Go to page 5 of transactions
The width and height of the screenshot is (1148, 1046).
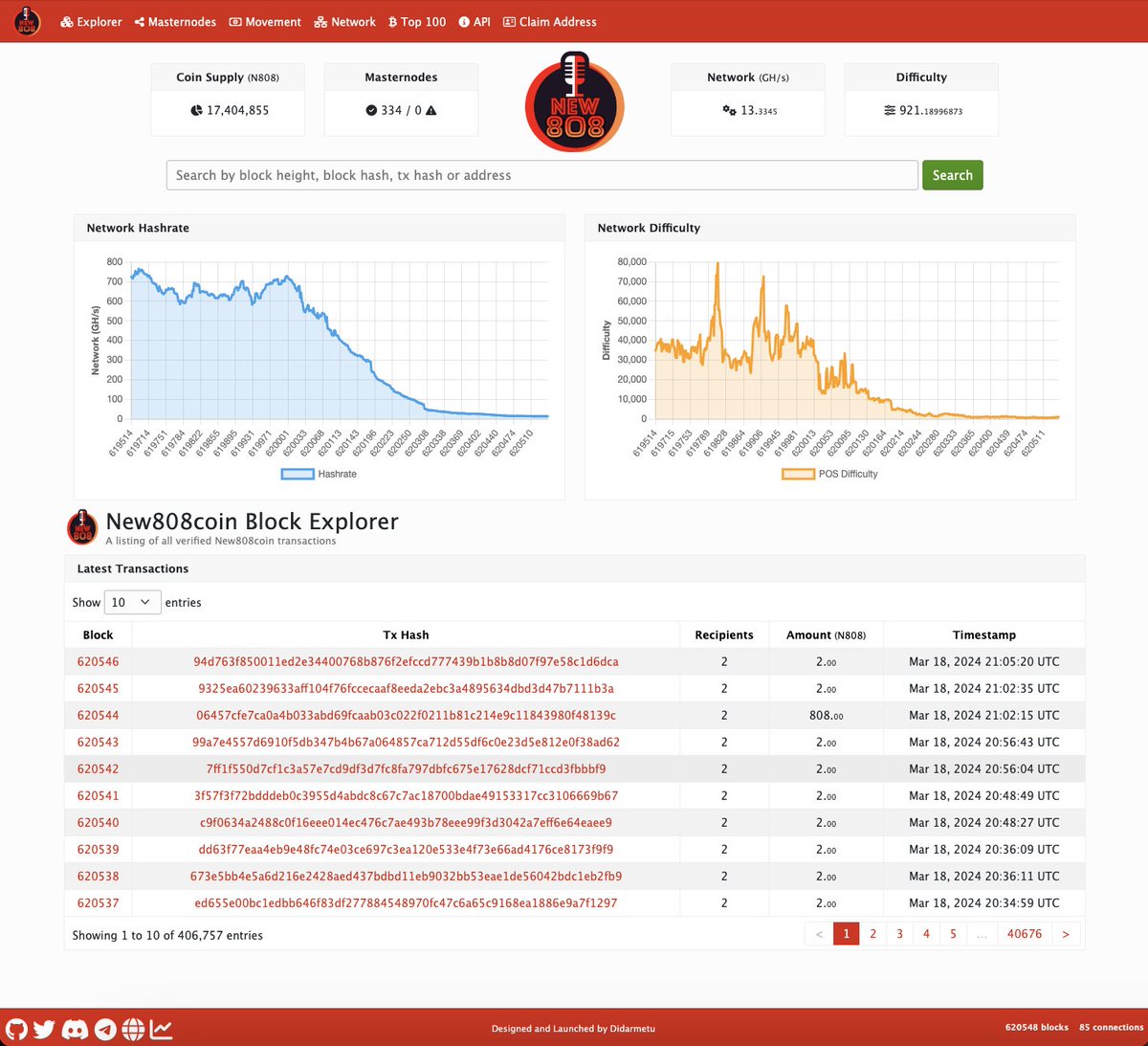point(953,933)
